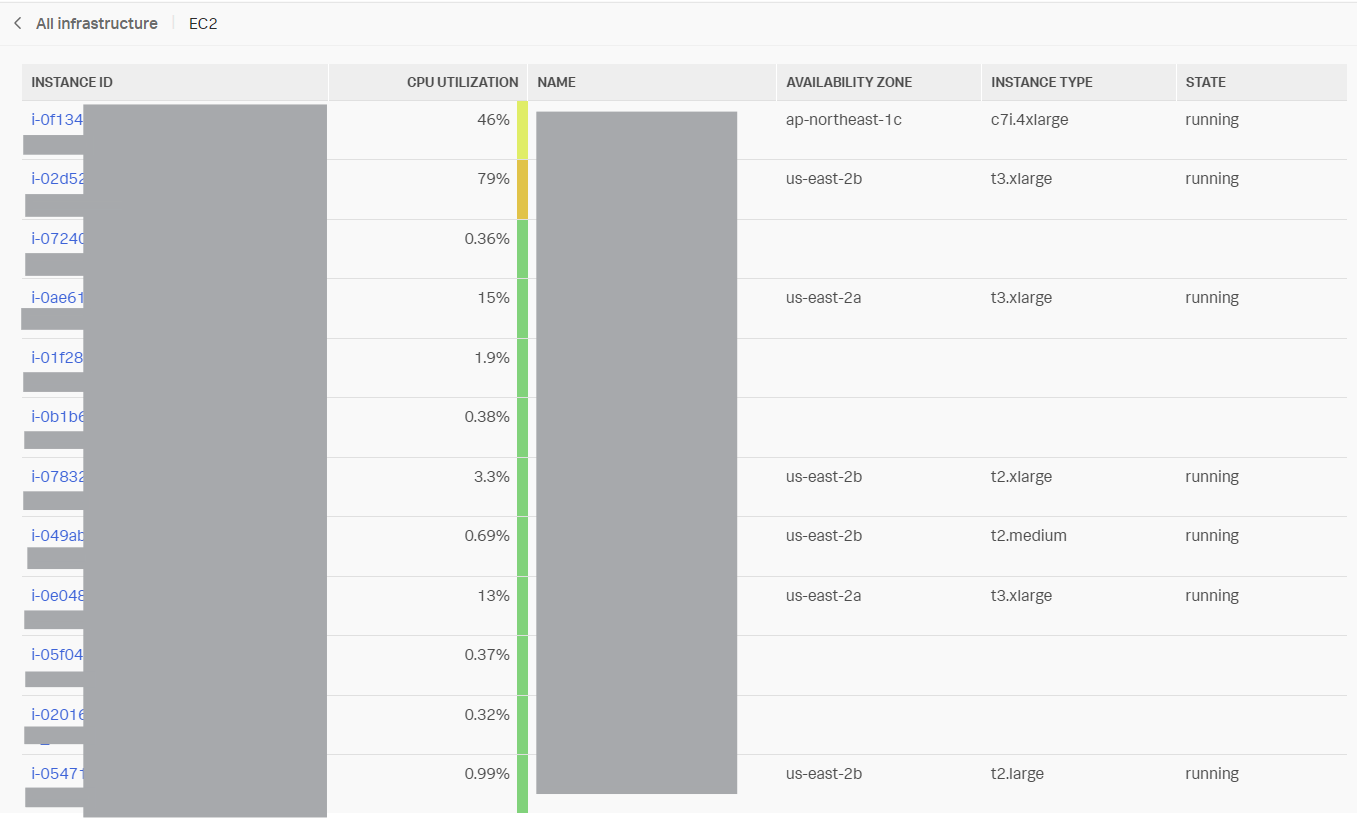Open instance link starting i-01f28
This screenshot has height=818, width=1357.
pos(57,358)
